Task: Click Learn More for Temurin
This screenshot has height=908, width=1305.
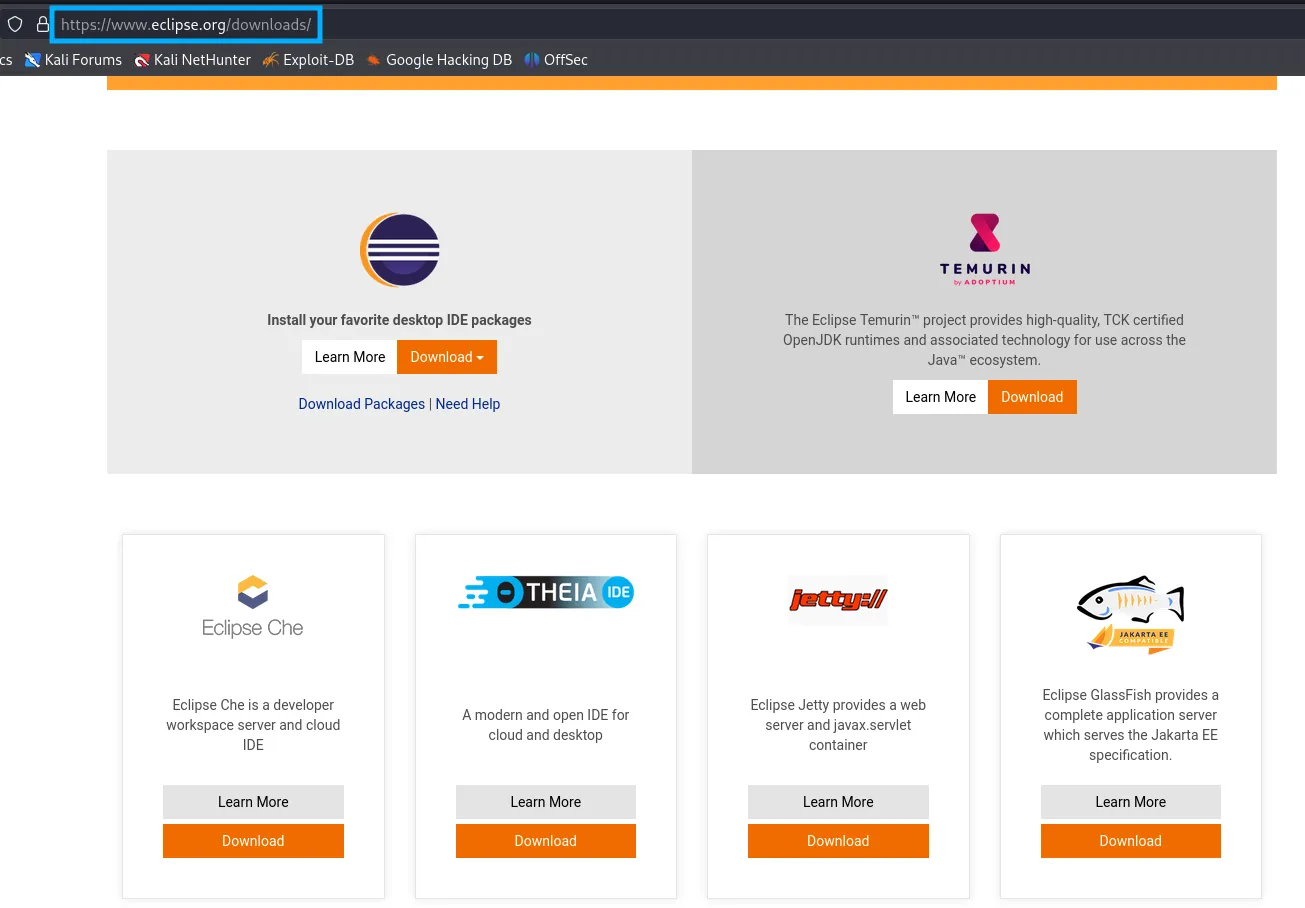Action: coord(940,397)
